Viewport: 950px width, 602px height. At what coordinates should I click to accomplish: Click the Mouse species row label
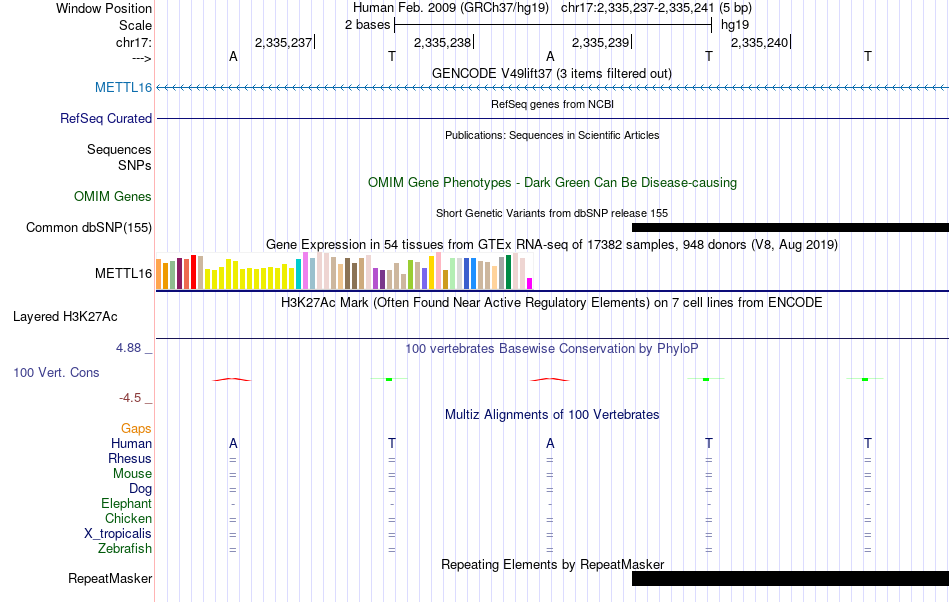[x=132, y=474]
